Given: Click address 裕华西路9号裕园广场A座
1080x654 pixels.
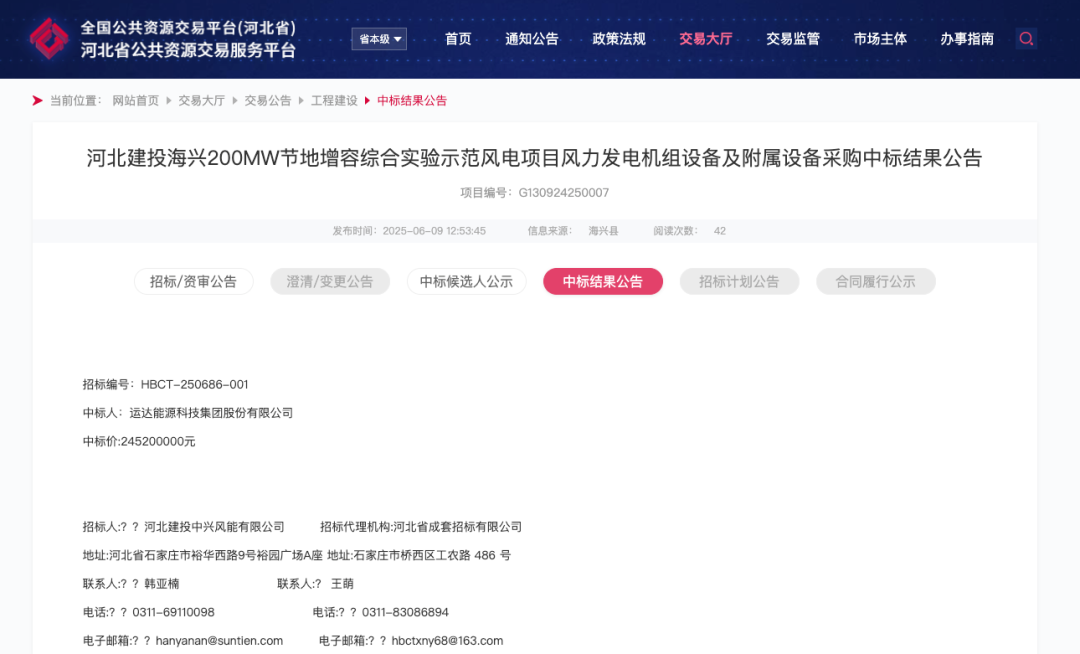Looking at the screenshot, I should pos(257,556).
